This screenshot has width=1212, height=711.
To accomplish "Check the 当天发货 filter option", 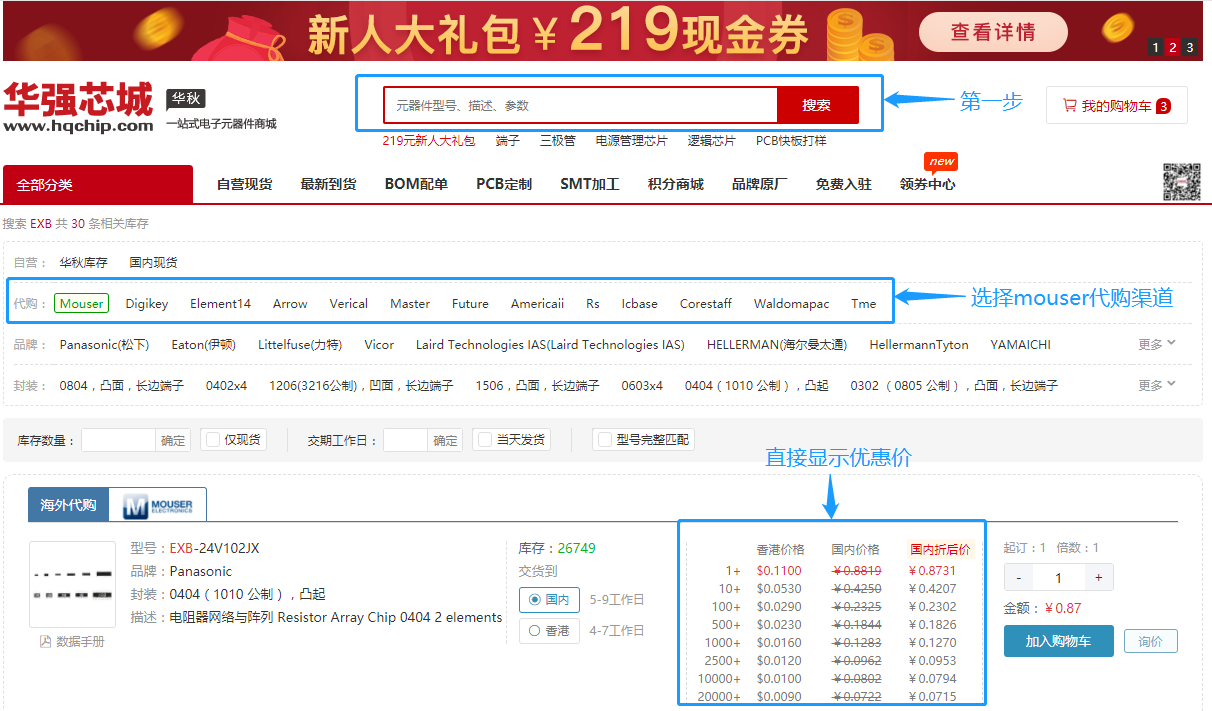I will point(506,438).
